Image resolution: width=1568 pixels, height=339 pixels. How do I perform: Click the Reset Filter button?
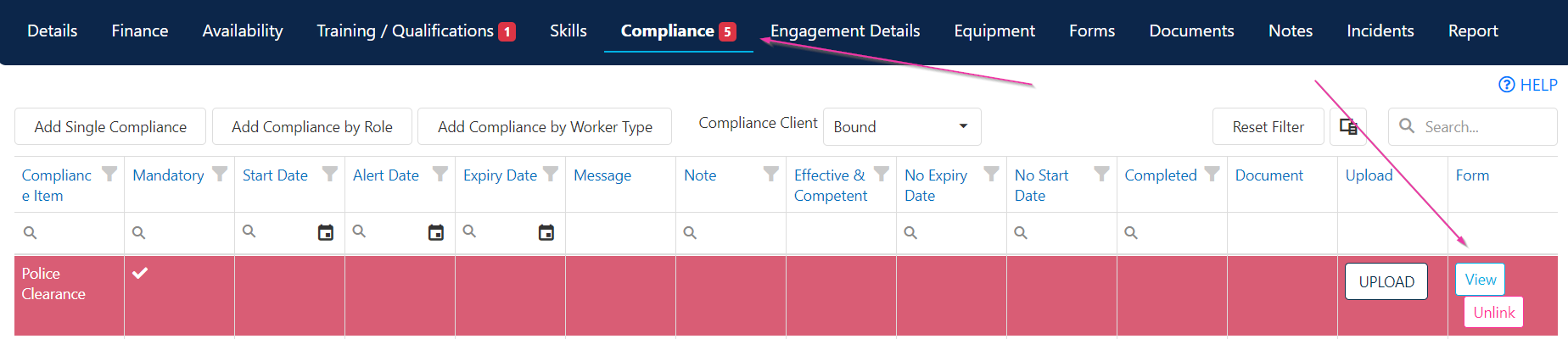click(x=1268, y=126)
